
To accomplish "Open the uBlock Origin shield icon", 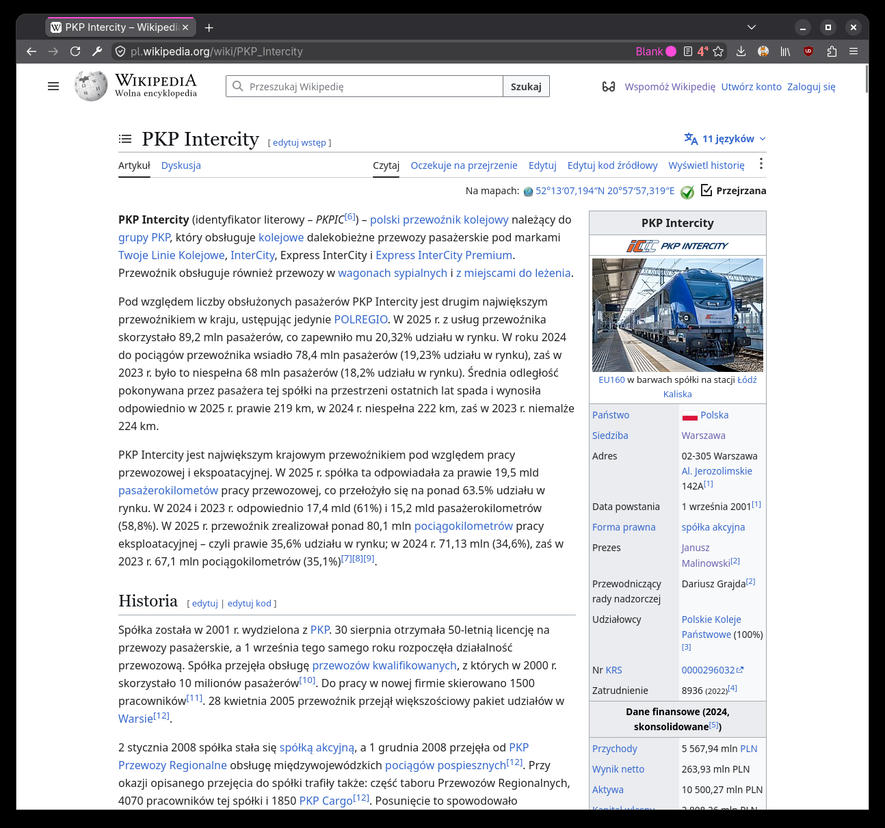I will [x=808, y=51].
